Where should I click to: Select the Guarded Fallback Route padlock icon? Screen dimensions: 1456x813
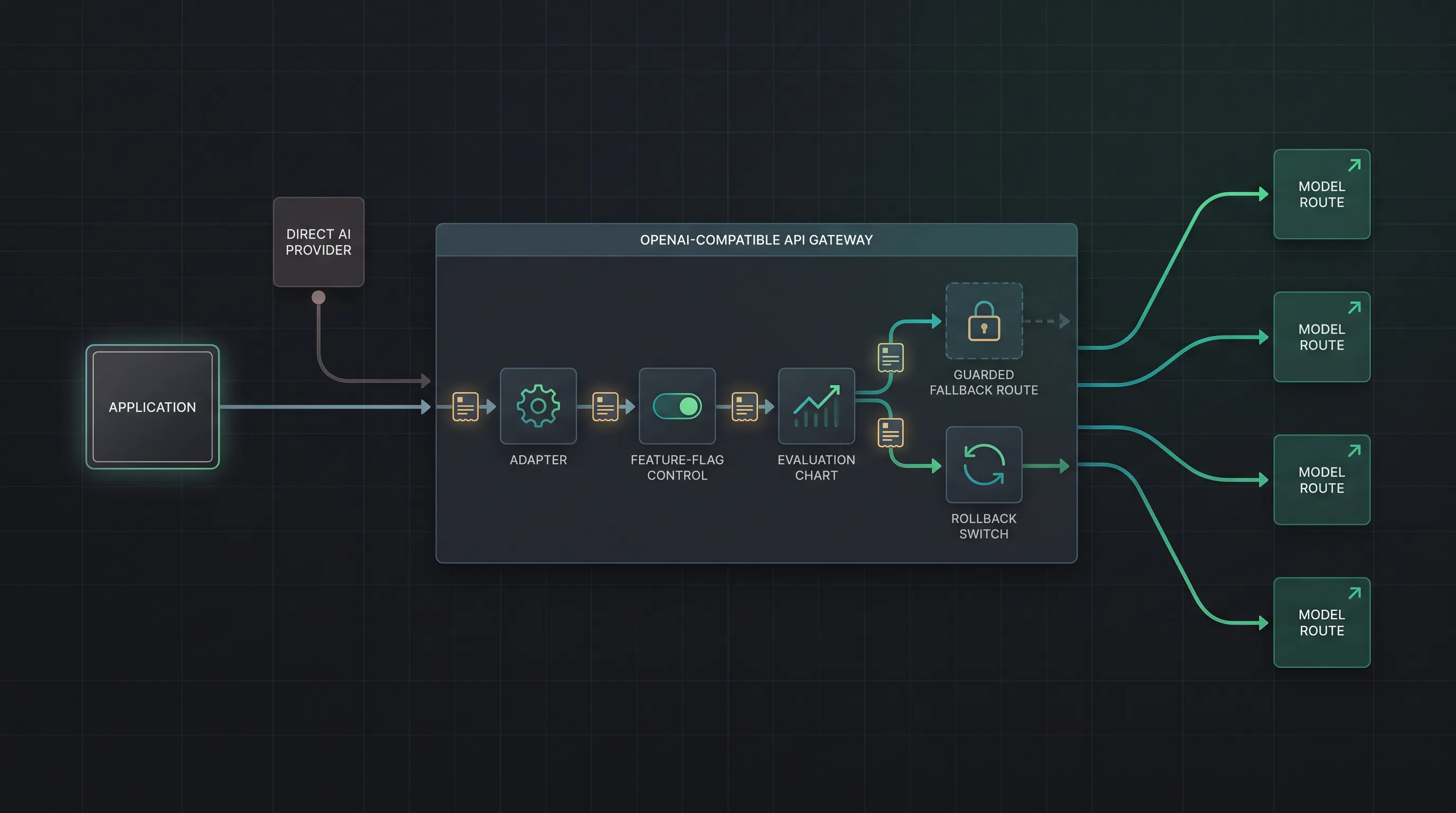[x=984, y=321]
